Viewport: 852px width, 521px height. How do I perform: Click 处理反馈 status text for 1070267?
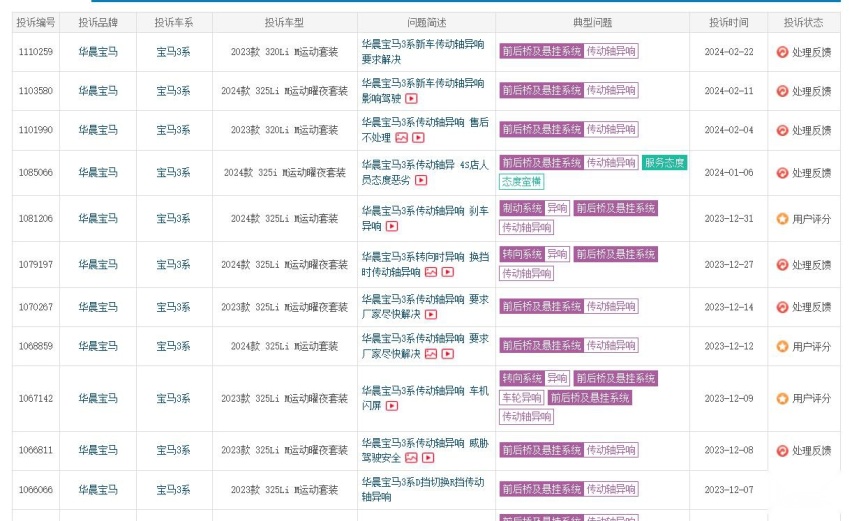pos(812,307)
